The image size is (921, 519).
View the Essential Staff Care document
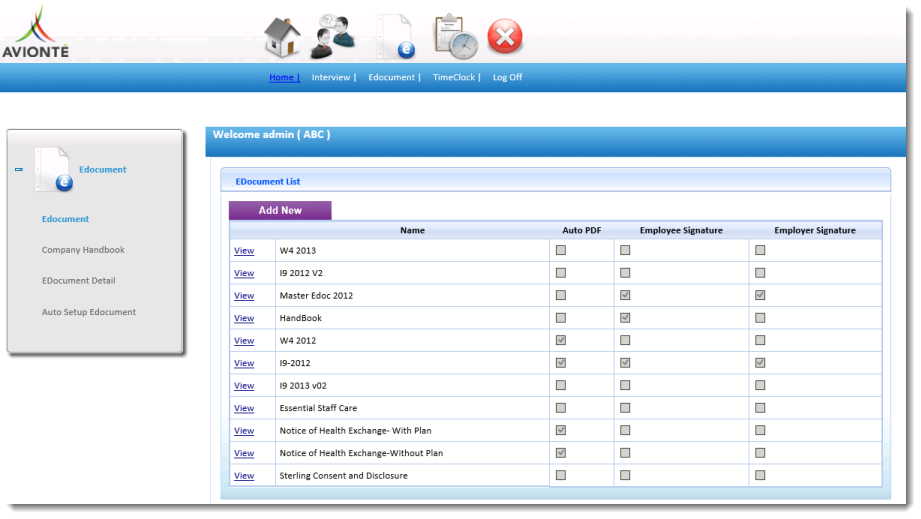point(244,408)
